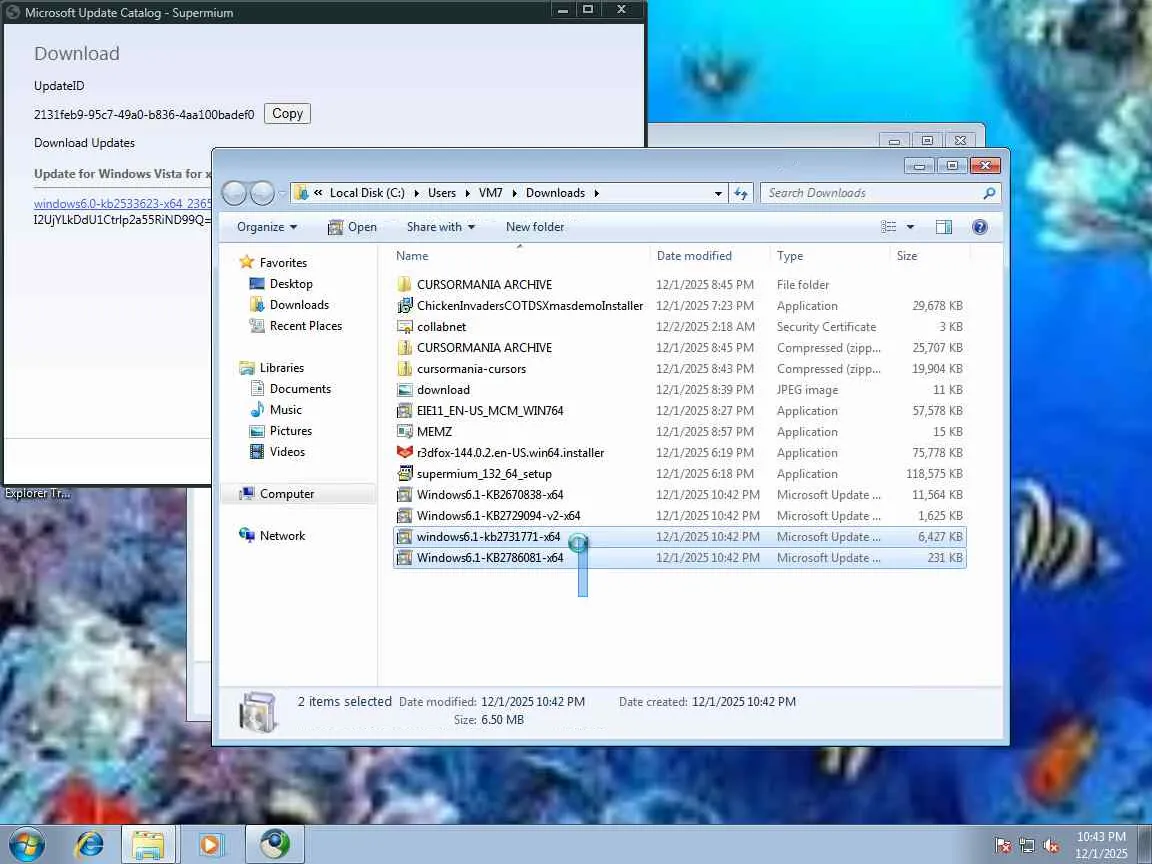Screen dimensions: 1152x864
Task: Click Copy button in Update Catalog
Action: (287, 114)
